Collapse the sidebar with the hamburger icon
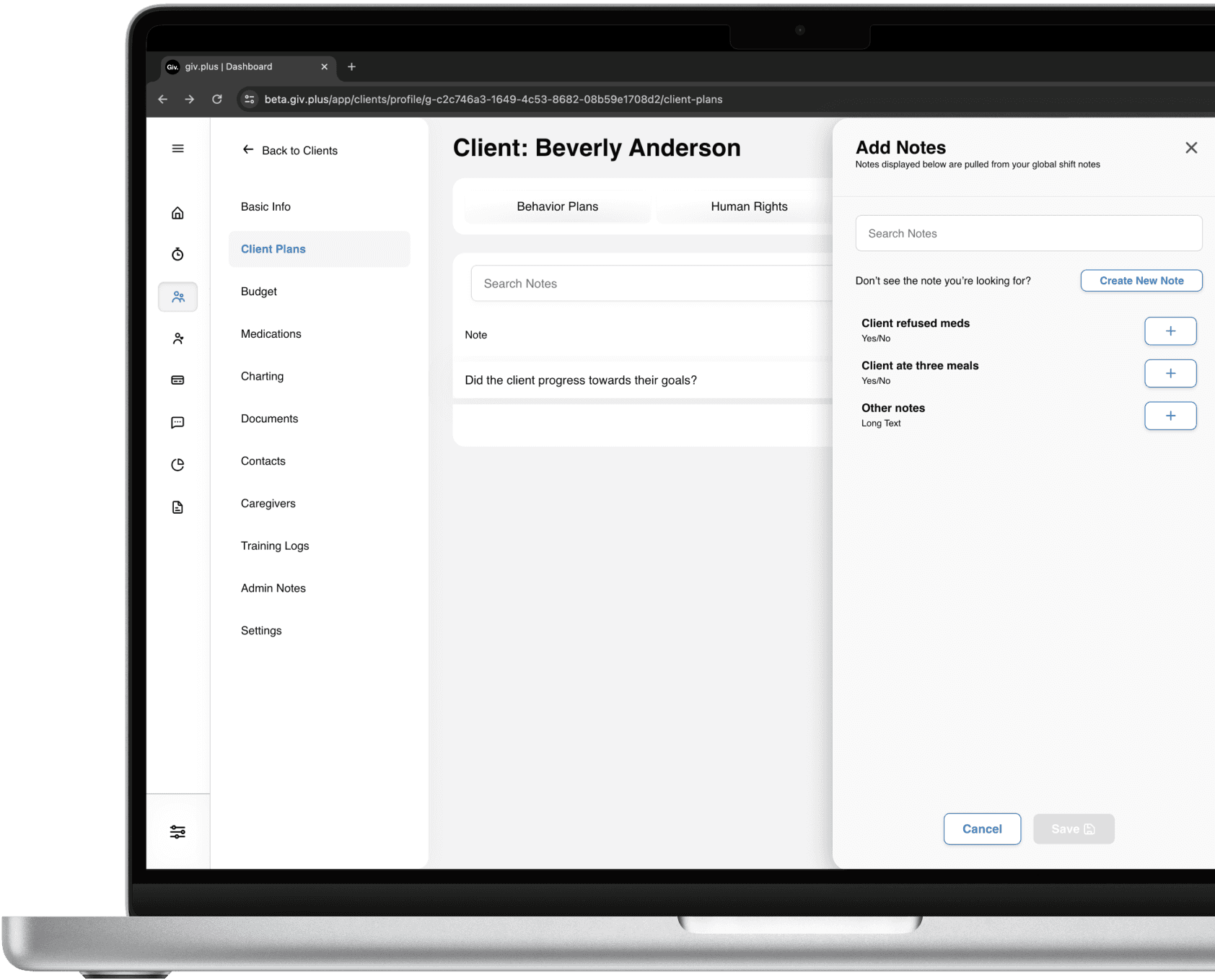1215x980 pixels. [x=177, y=148]
